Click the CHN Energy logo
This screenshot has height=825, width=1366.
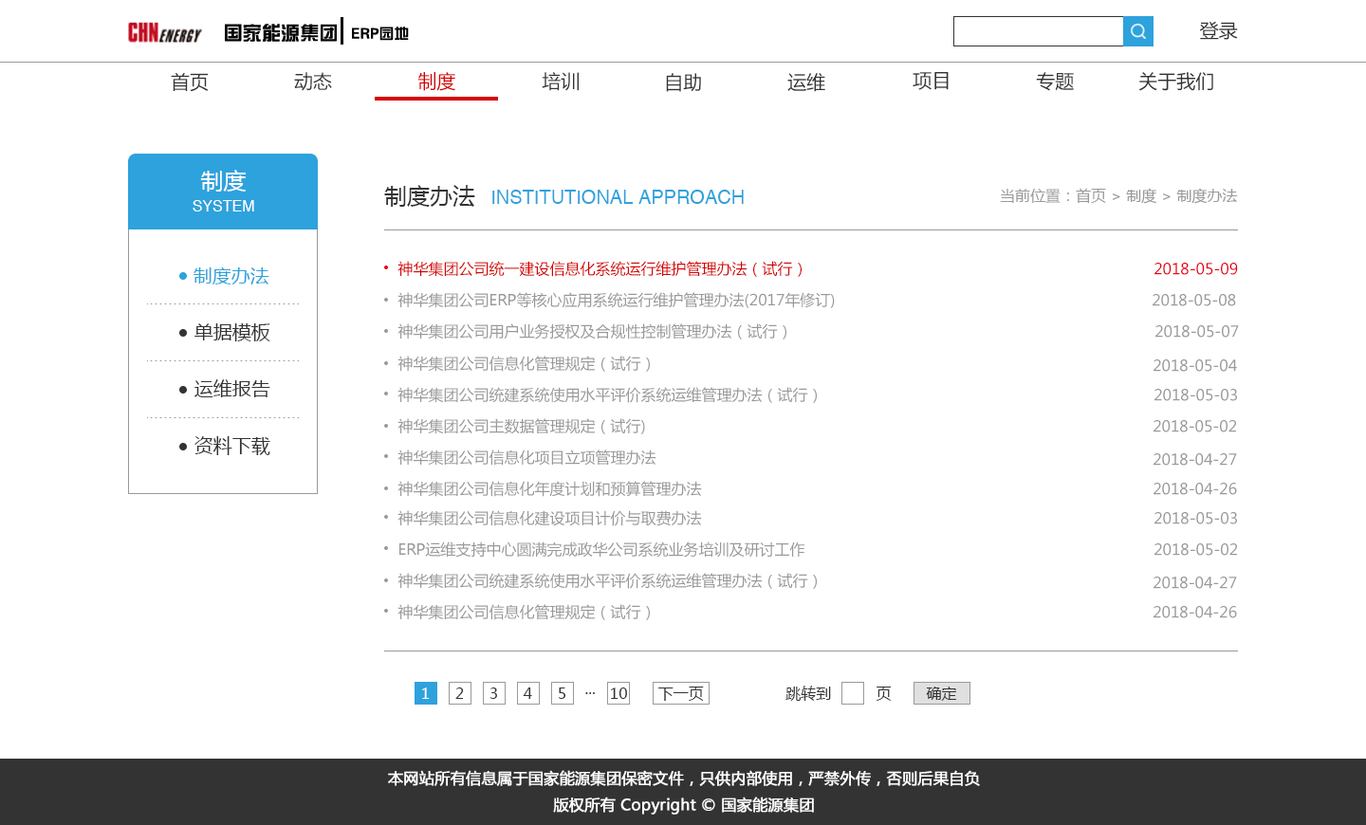coord(165,33)
